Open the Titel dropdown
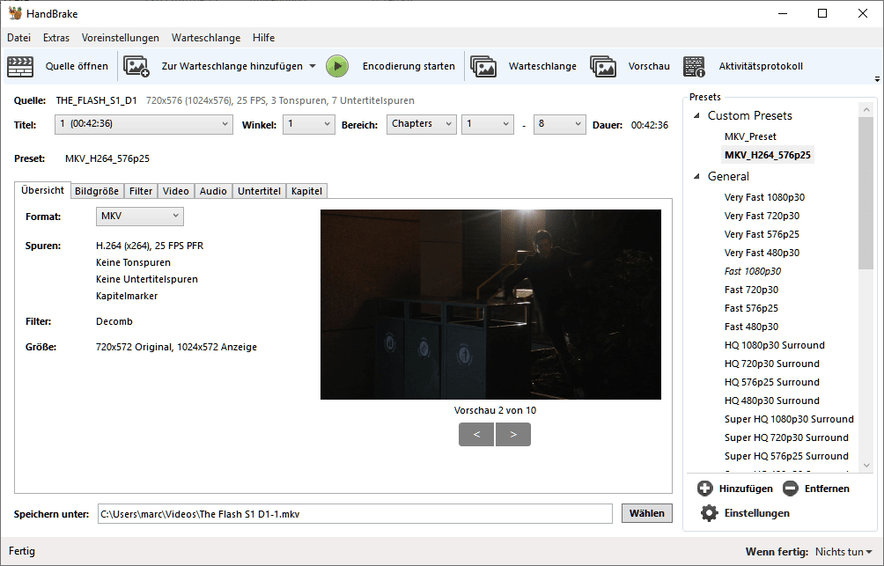The height and width of the screenshot is (566, 884). click(x=144, y=124)
